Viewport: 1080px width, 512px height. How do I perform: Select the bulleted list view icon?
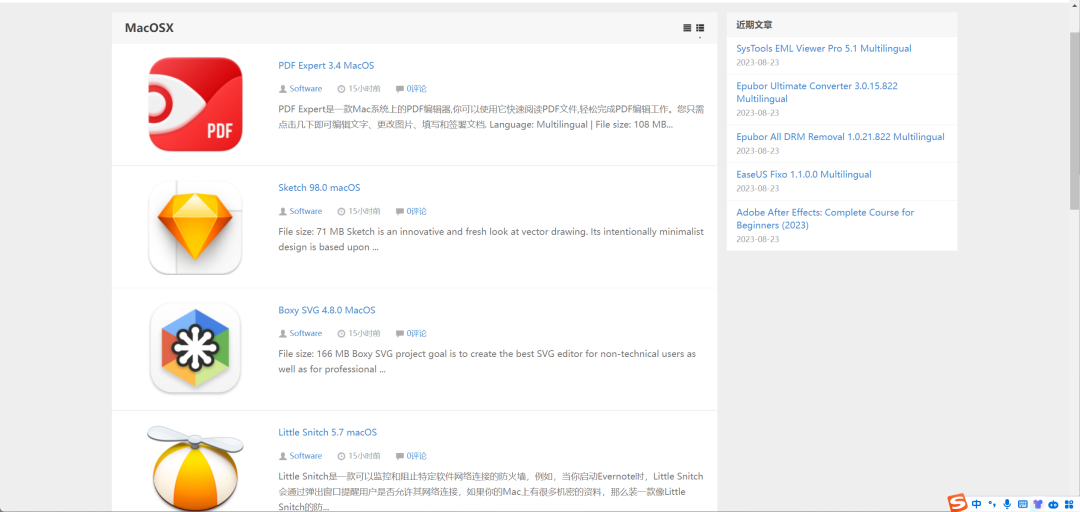[700, 28]
